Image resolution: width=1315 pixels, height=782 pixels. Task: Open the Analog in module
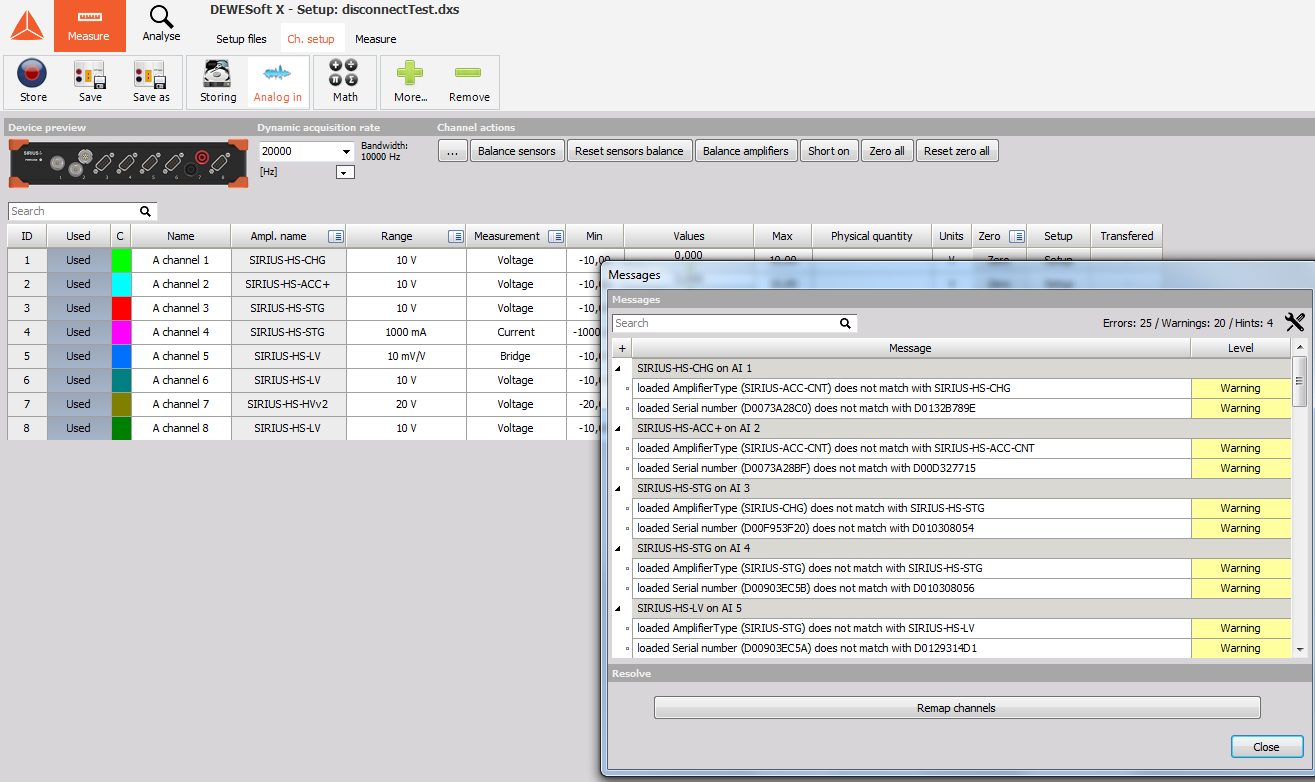[x=278, y=81]
